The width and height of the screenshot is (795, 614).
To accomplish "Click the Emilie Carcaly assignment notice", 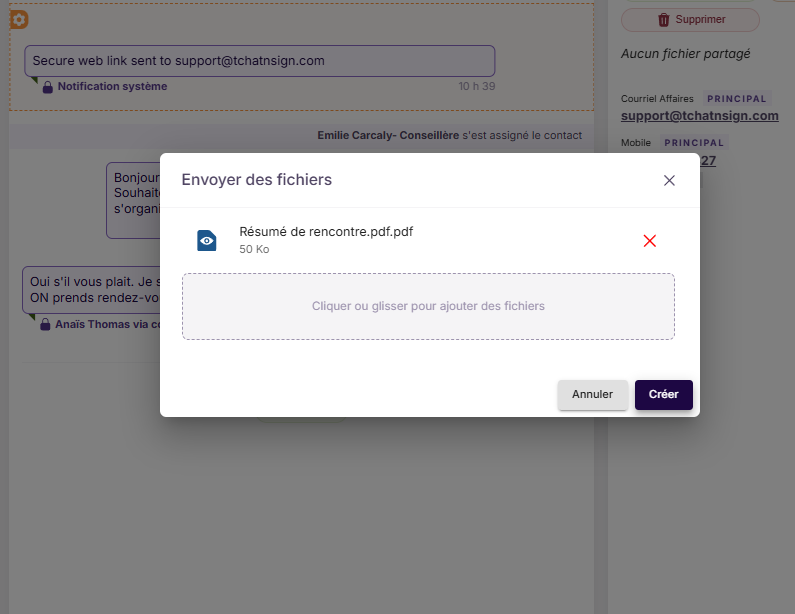I will (449, 135).
